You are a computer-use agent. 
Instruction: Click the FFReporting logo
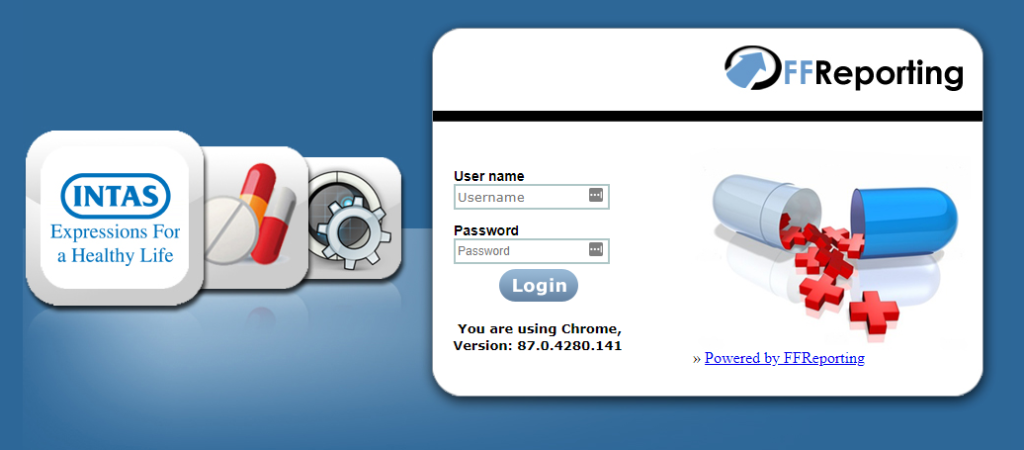(x=843, y=68)
